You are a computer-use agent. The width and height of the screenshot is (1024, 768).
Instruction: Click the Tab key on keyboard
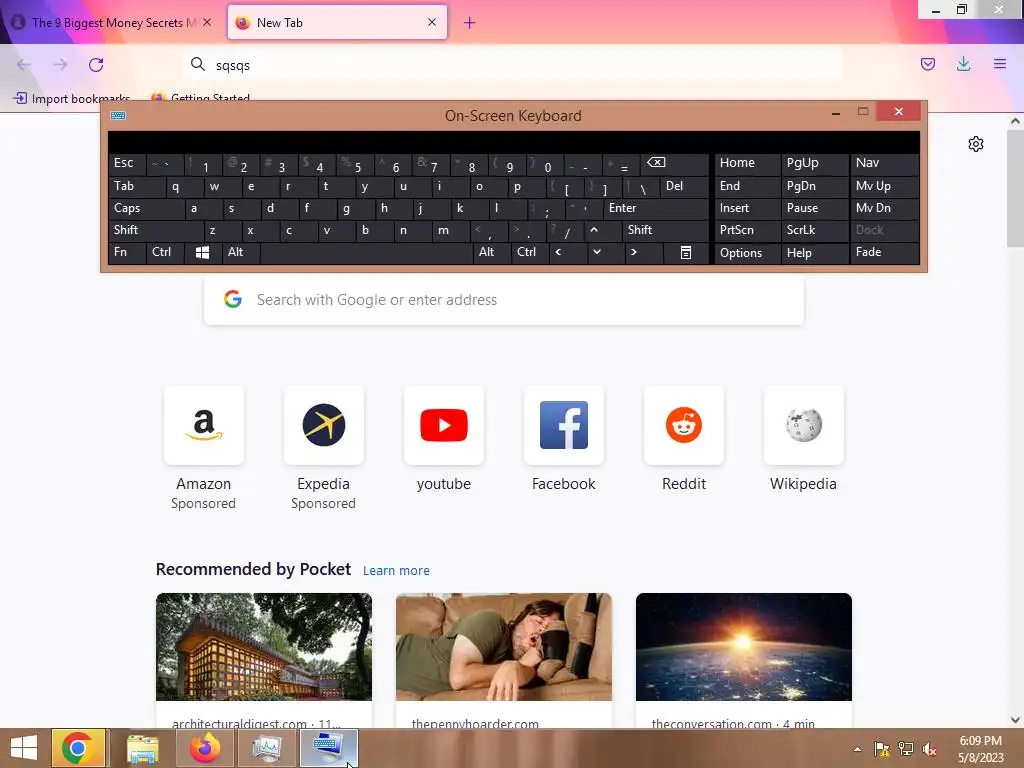click(x=136, y=187)
